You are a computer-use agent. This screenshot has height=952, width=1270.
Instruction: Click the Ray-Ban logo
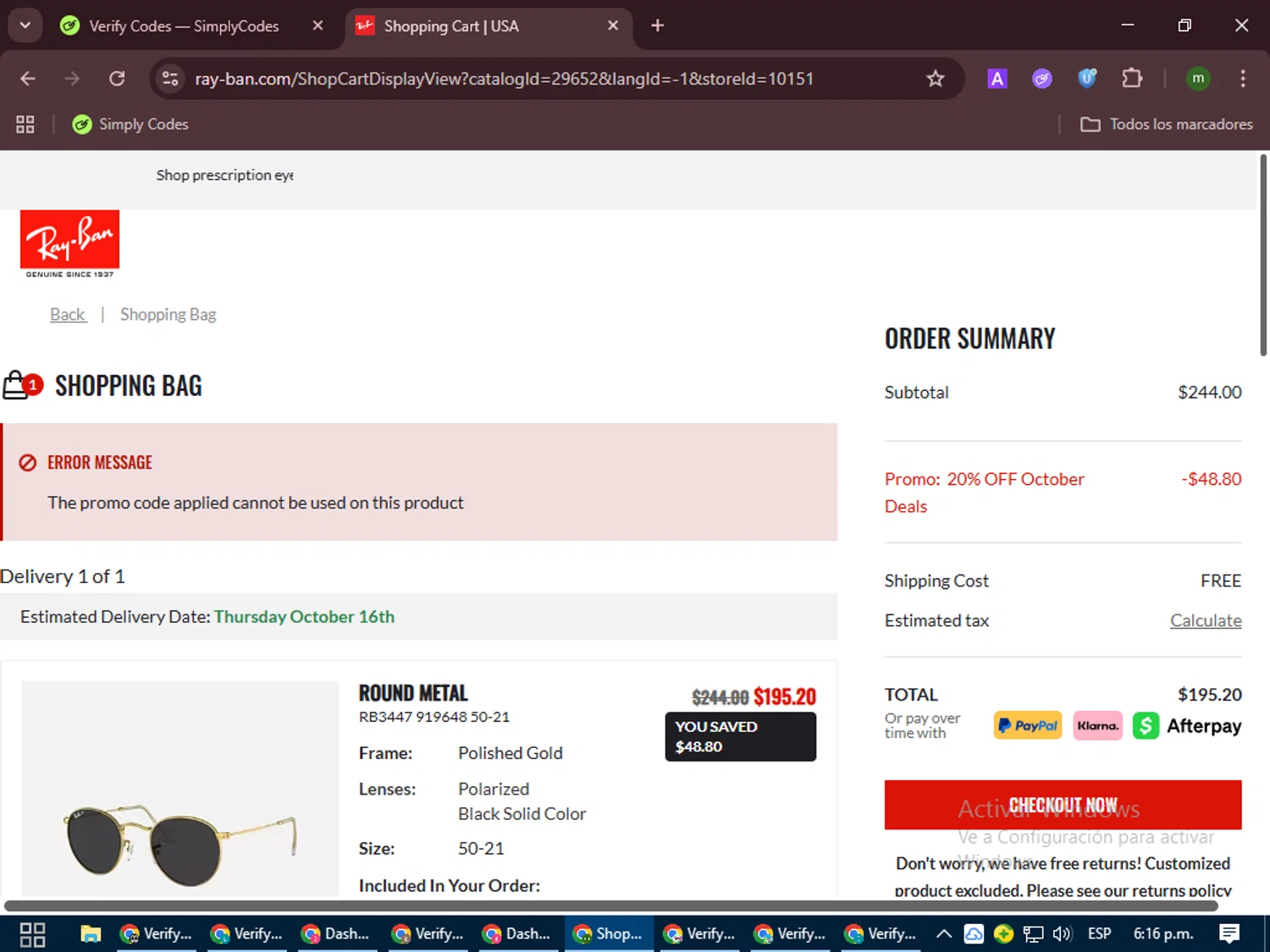pos(69,244)
